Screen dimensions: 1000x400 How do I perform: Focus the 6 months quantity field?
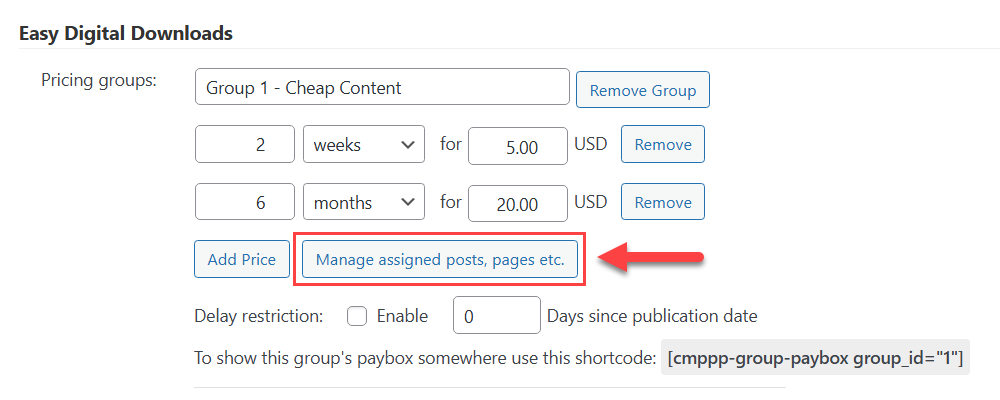click(245, 203)
